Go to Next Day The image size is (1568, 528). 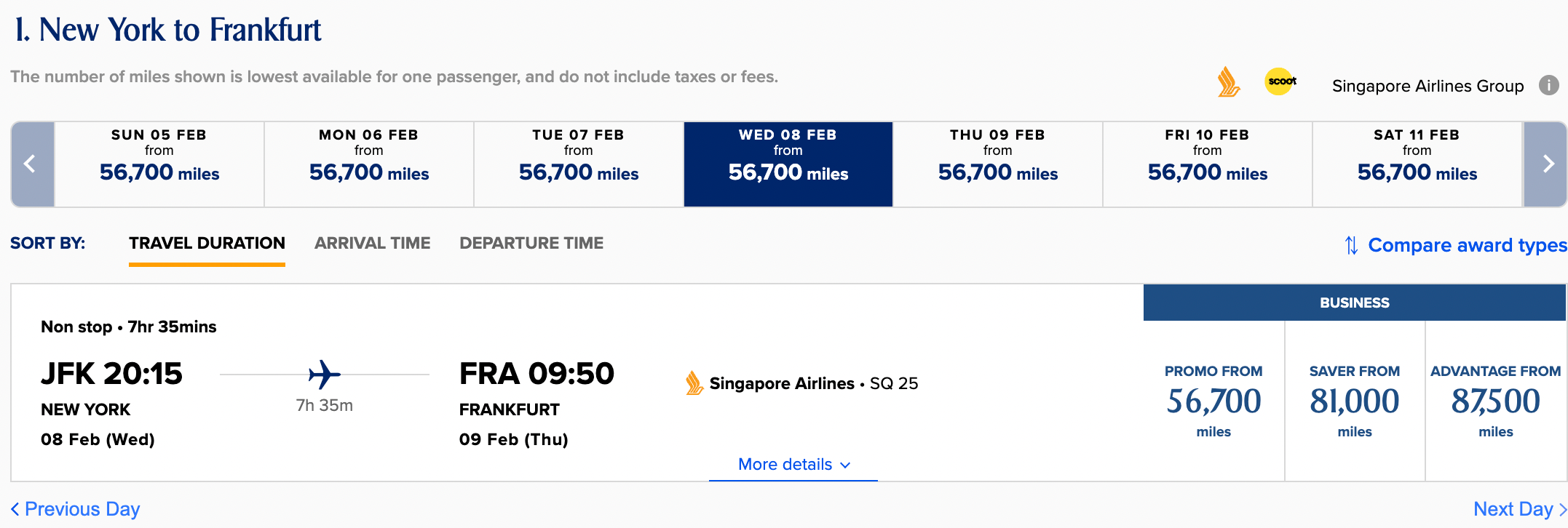point(1516,509)
